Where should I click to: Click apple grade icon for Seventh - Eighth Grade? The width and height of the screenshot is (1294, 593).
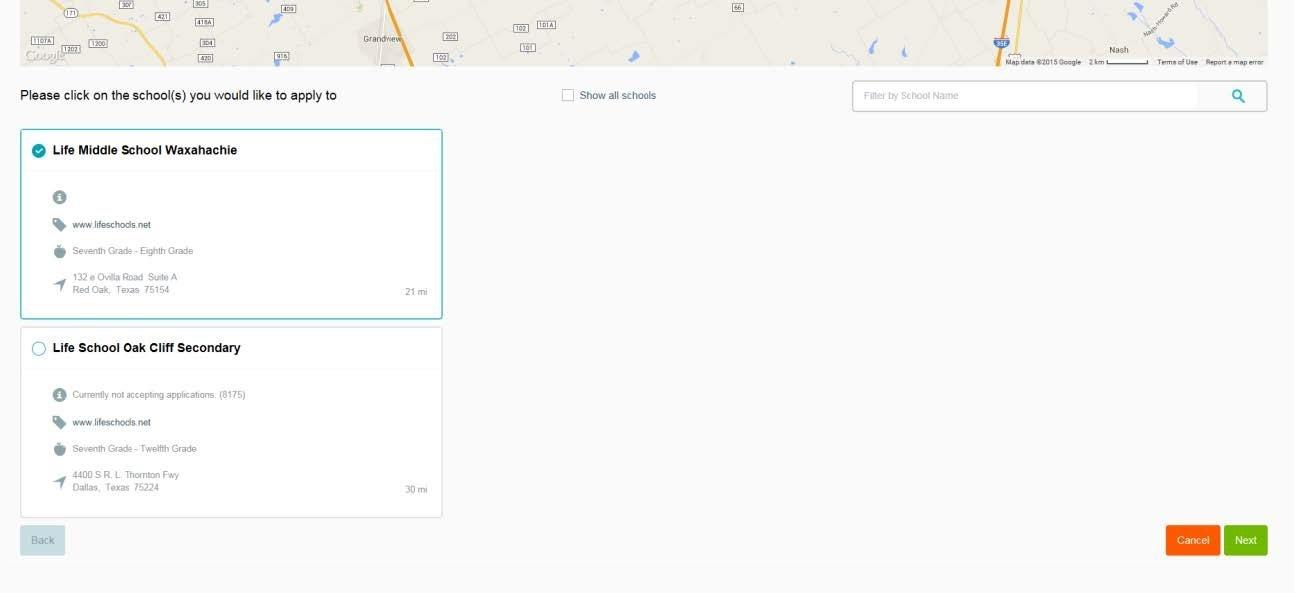[59, 251]
